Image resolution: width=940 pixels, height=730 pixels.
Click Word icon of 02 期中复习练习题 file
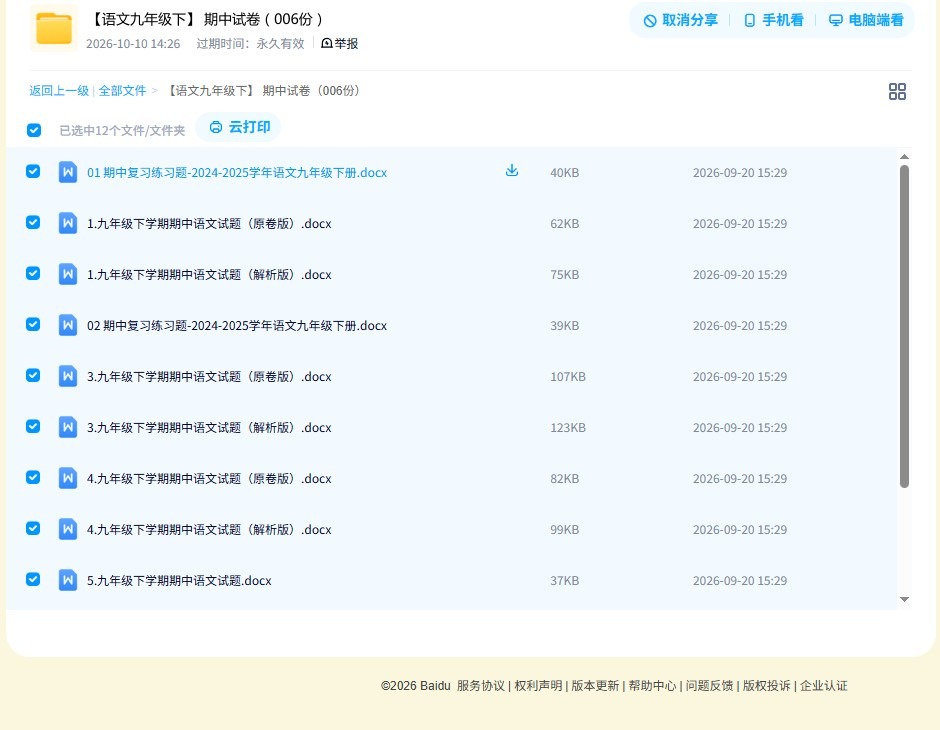point(68,325)
